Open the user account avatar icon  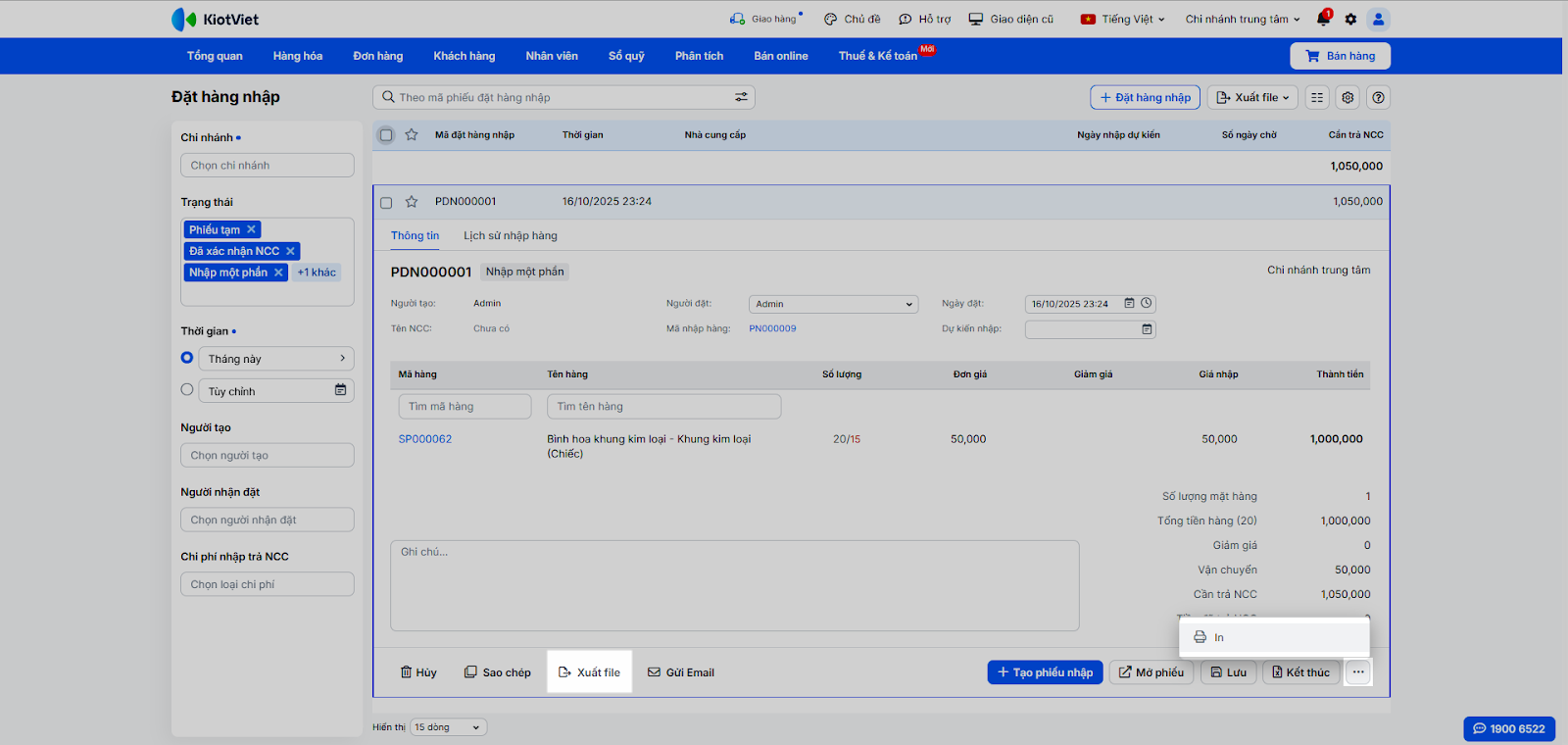point(1378,19)
